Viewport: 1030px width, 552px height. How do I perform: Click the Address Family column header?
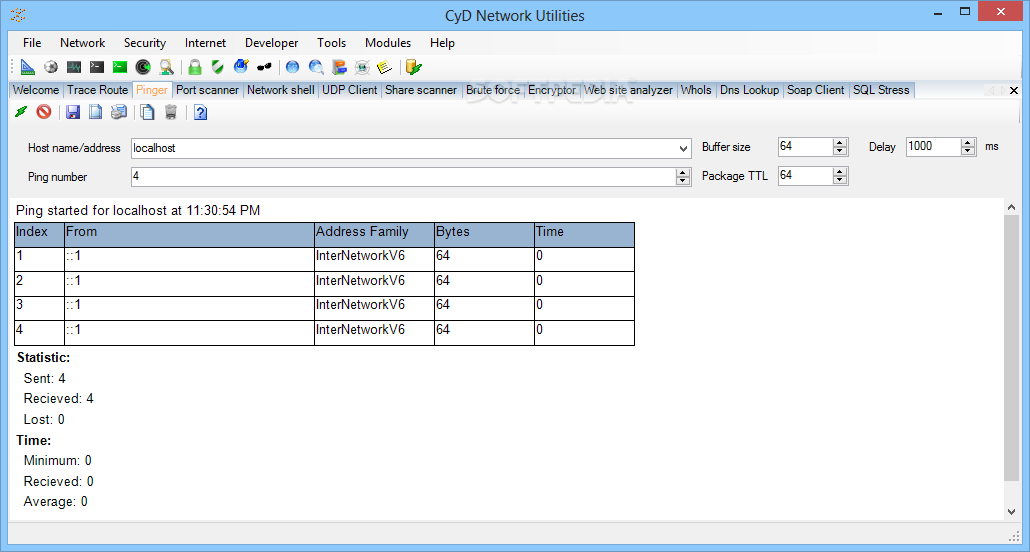coord(374,235)
